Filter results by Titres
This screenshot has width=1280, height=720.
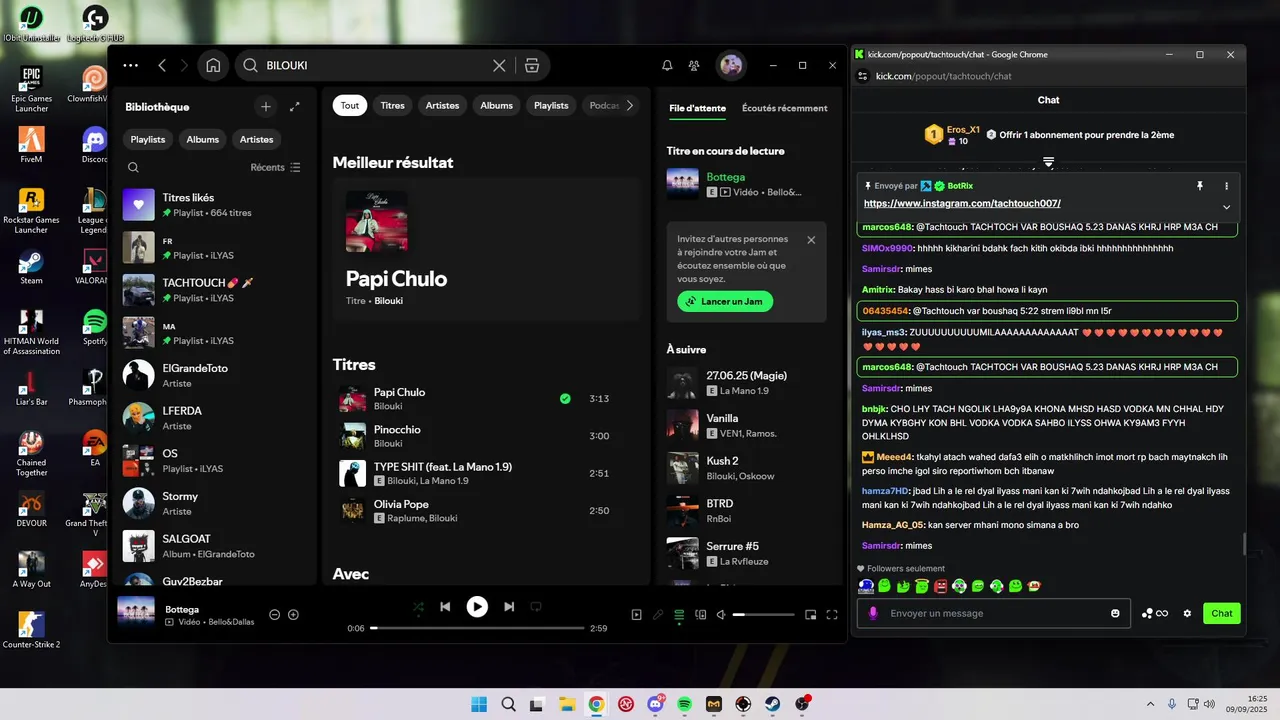[x=393, y=105]
